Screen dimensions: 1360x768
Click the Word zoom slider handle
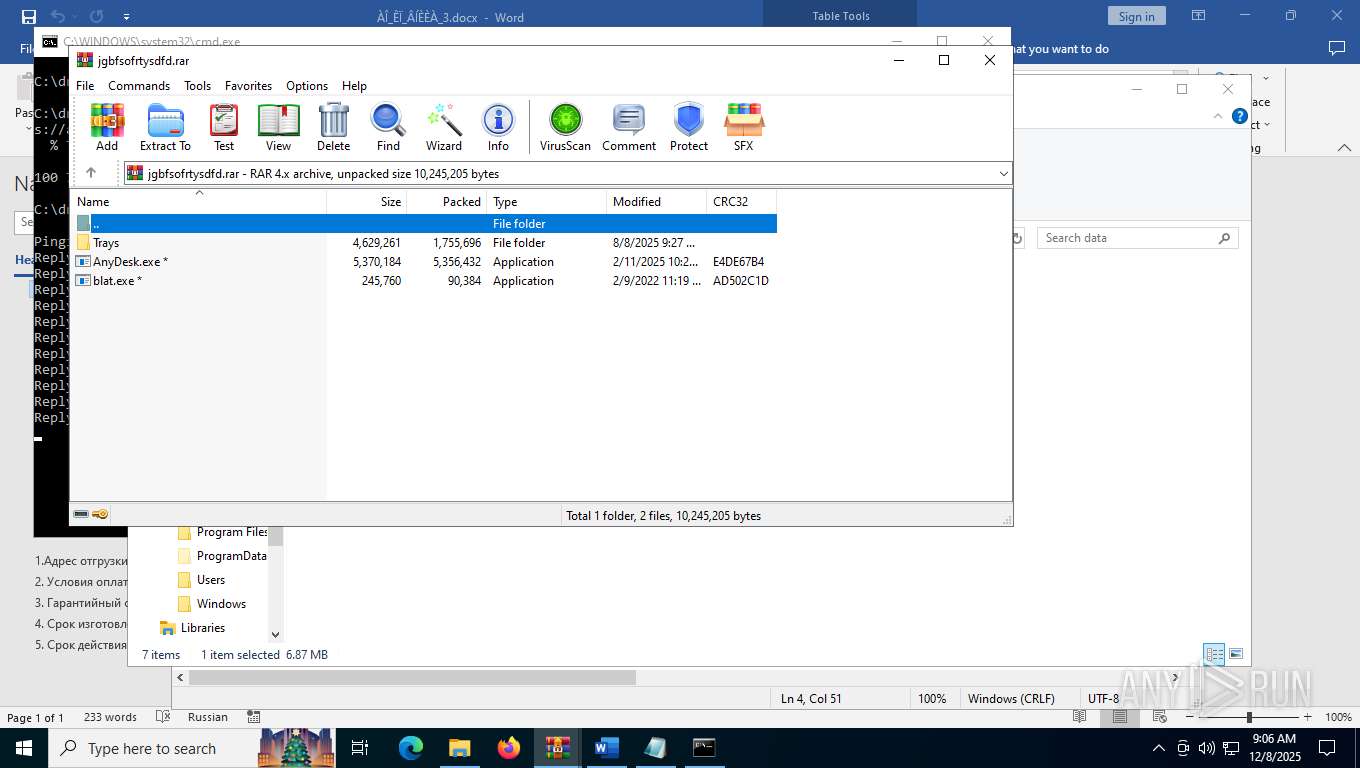click(1249, 717)
